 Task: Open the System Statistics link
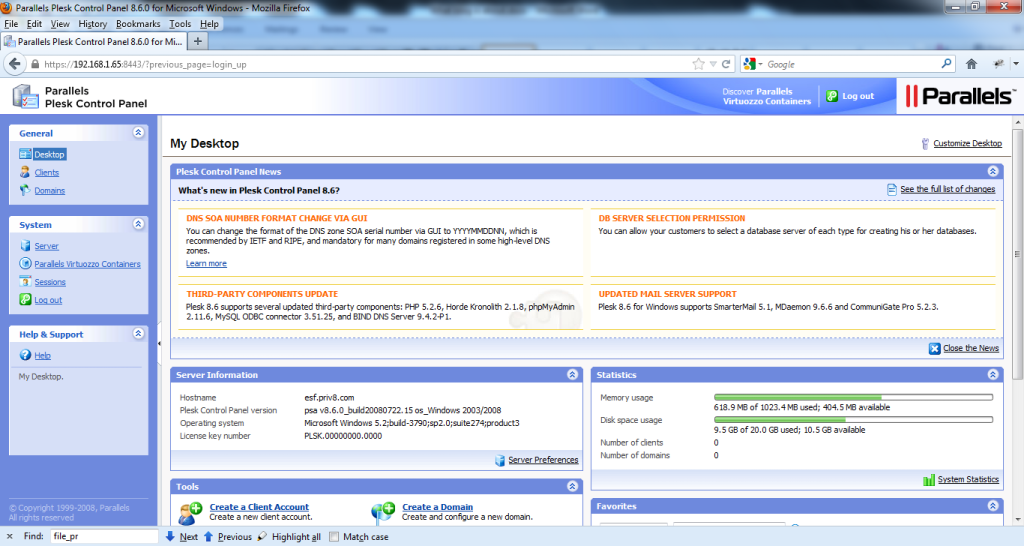(x=968, y=479)
